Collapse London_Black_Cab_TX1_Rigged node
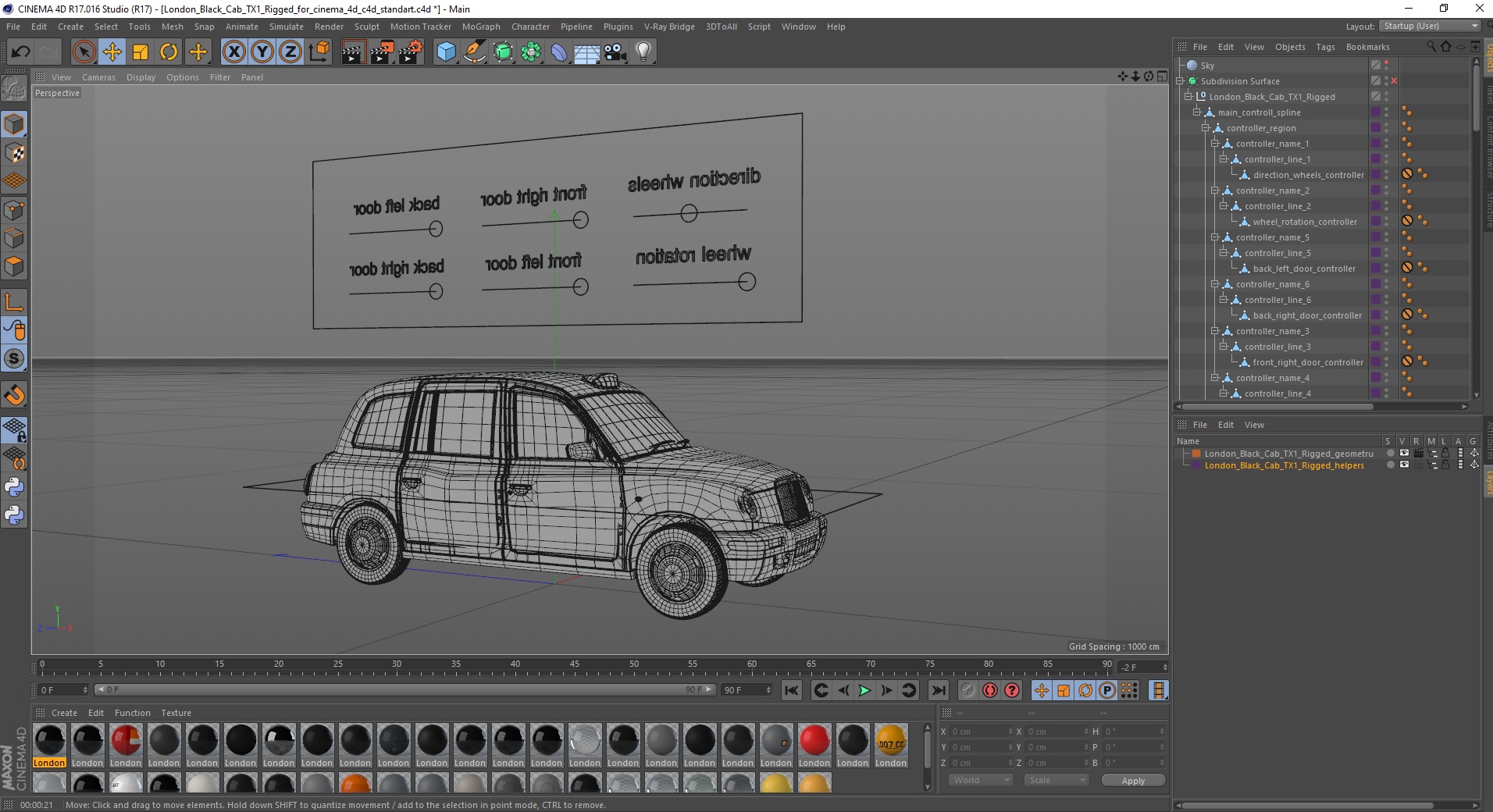Image resolution: width=1493 pixels, height=812 pixels. click(x=1188, y=97)
